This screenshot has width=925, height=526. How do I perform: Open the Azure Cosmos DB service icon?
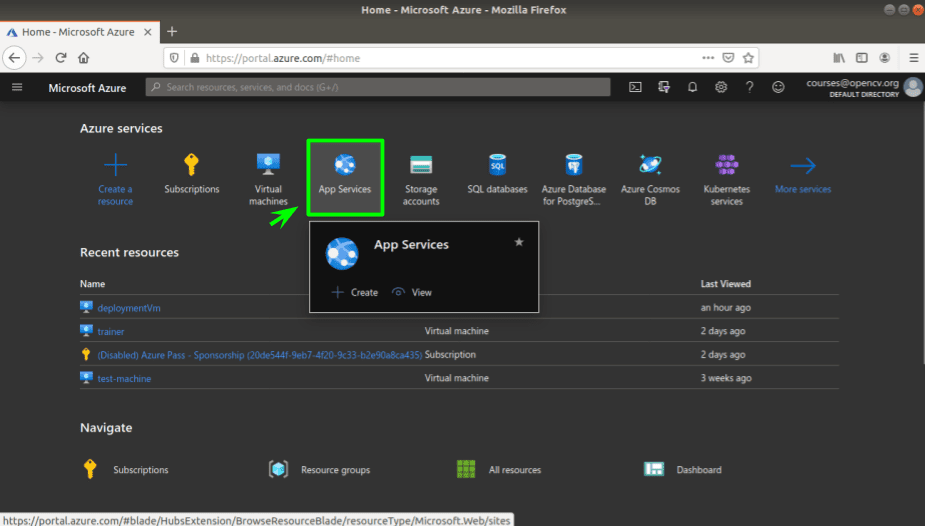coord(650,165)
